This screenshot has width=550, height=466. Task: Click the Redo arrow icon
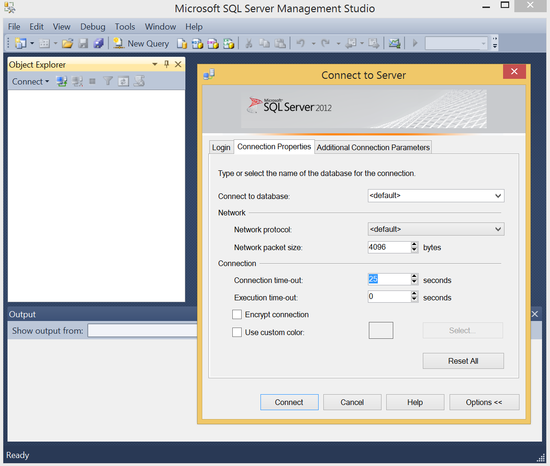pyautogui.click(x=326, y=43)
